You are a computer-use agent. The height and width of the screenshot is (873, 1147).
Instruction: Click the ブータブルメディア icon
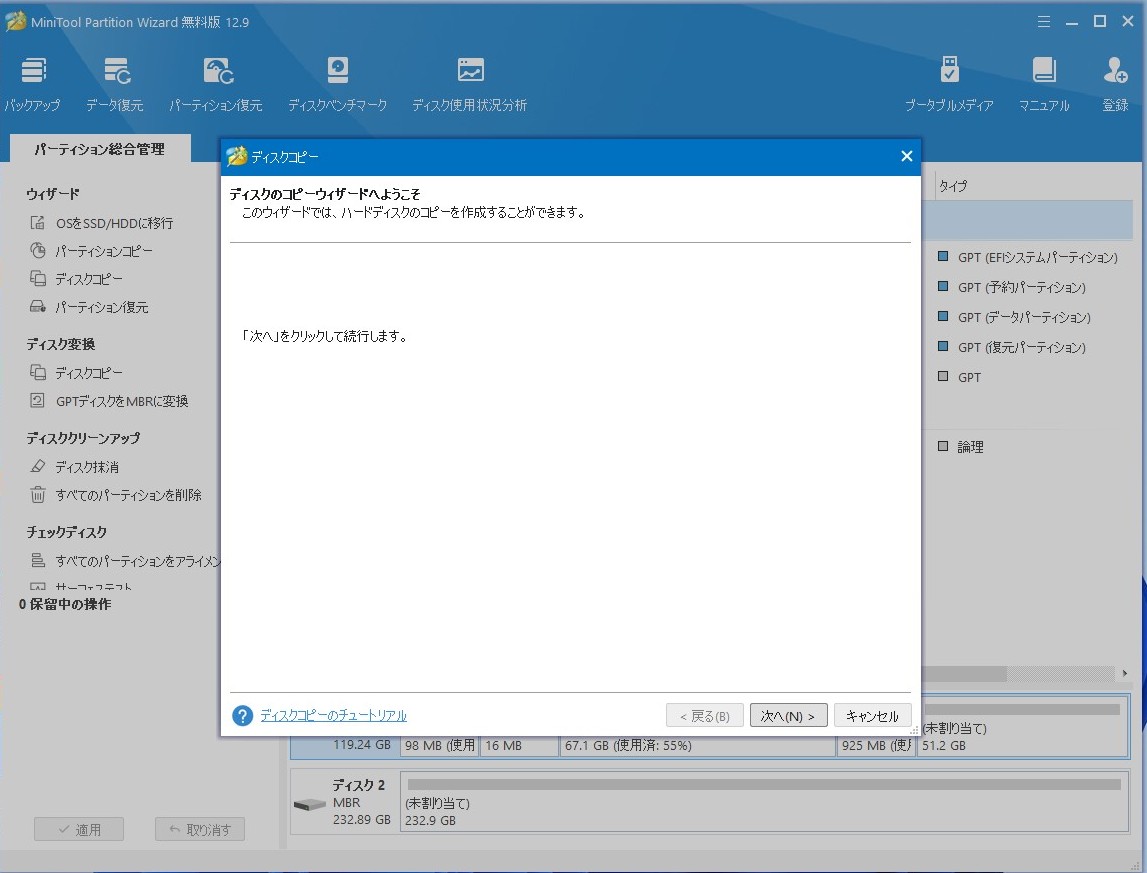tap(949, 72)
